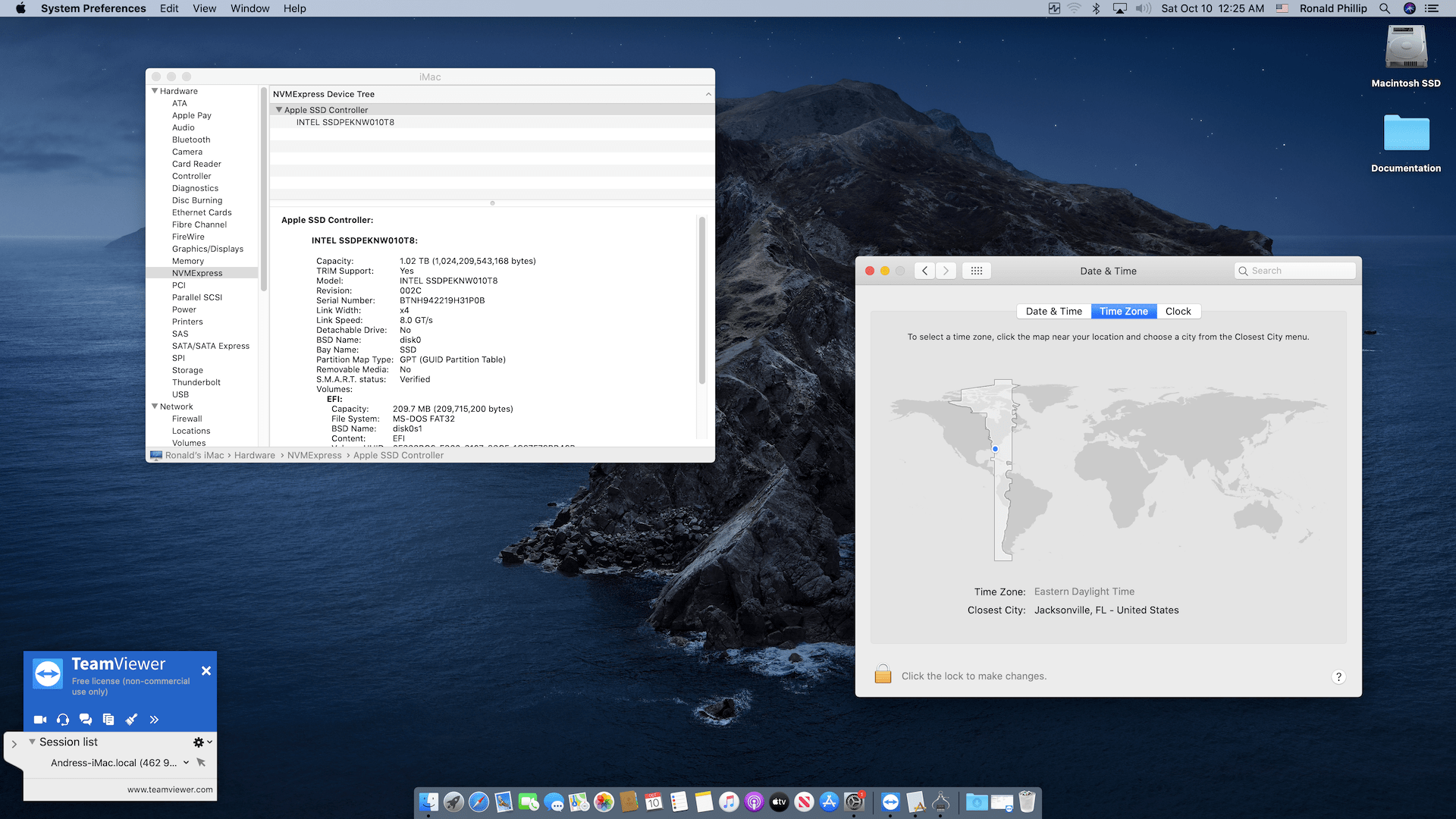Open TeamViewer audio headset icon
This screenshot has height=819, width=1456.
click(x=63, y=720)
